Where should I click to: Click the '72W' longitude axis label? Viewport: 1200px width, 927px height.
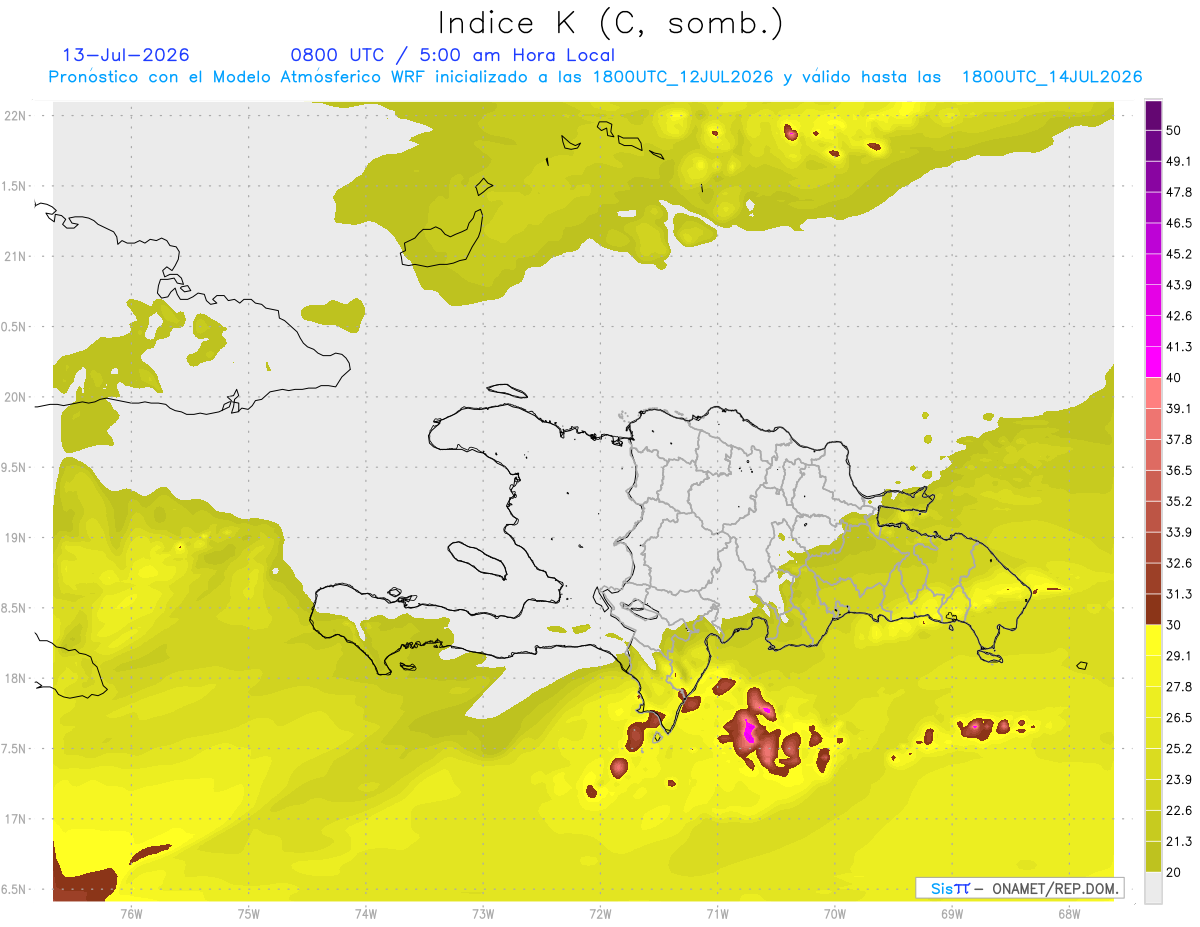coord(600,913)
